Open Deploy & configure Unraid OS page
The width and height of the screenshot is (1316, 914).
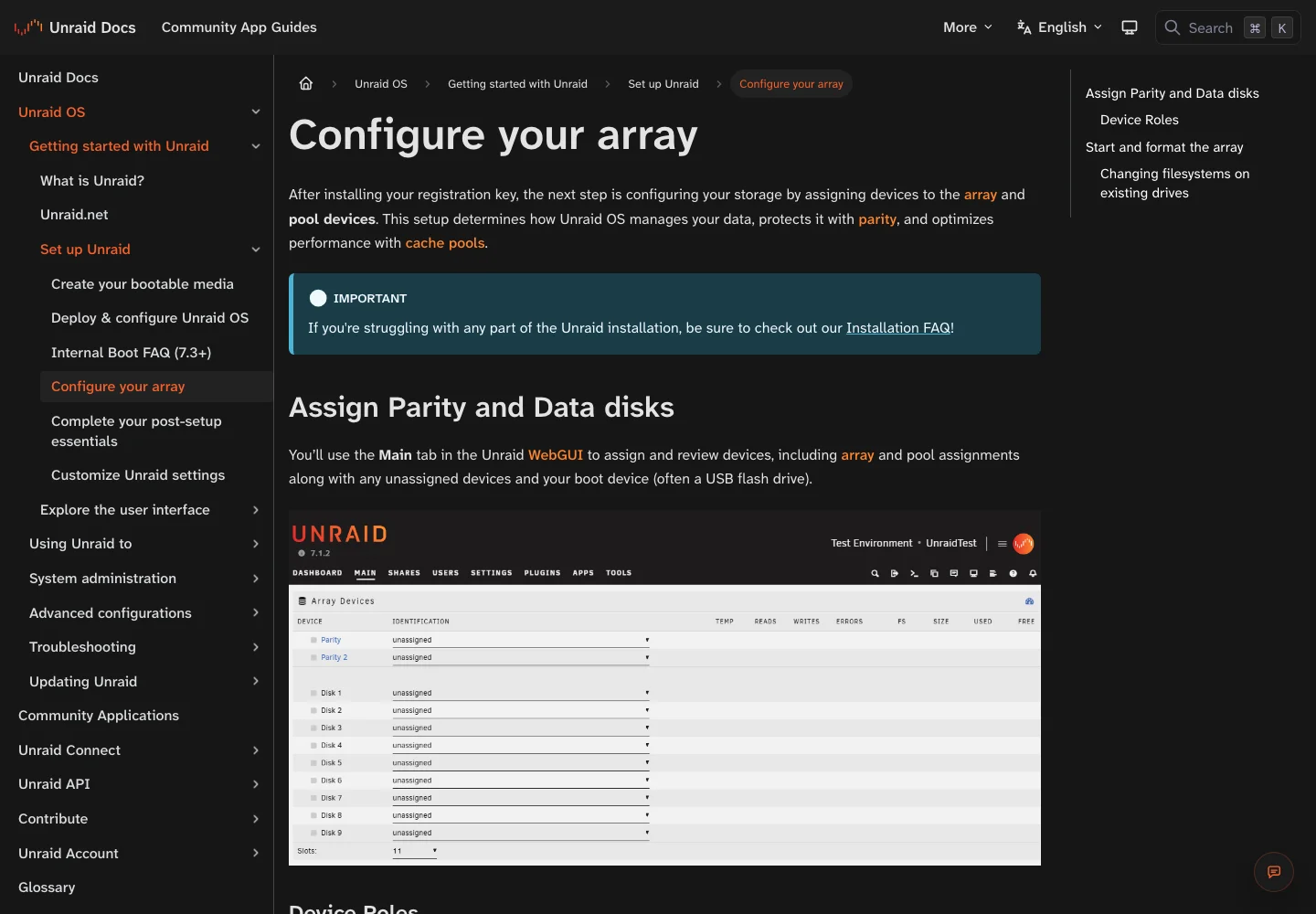point(150,318)
